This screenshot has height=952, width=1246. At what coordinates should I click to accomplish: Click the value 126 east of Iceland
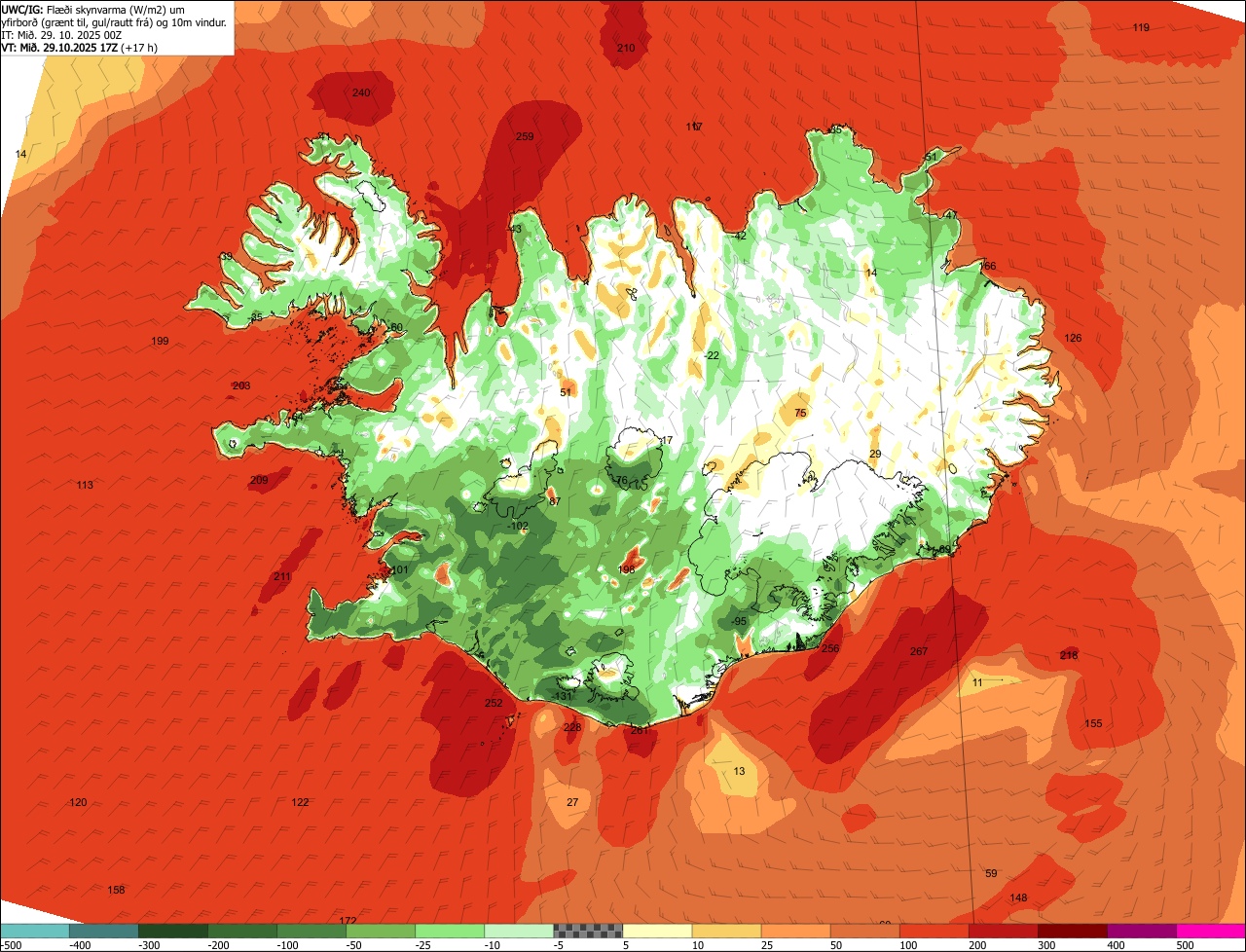1073,338
